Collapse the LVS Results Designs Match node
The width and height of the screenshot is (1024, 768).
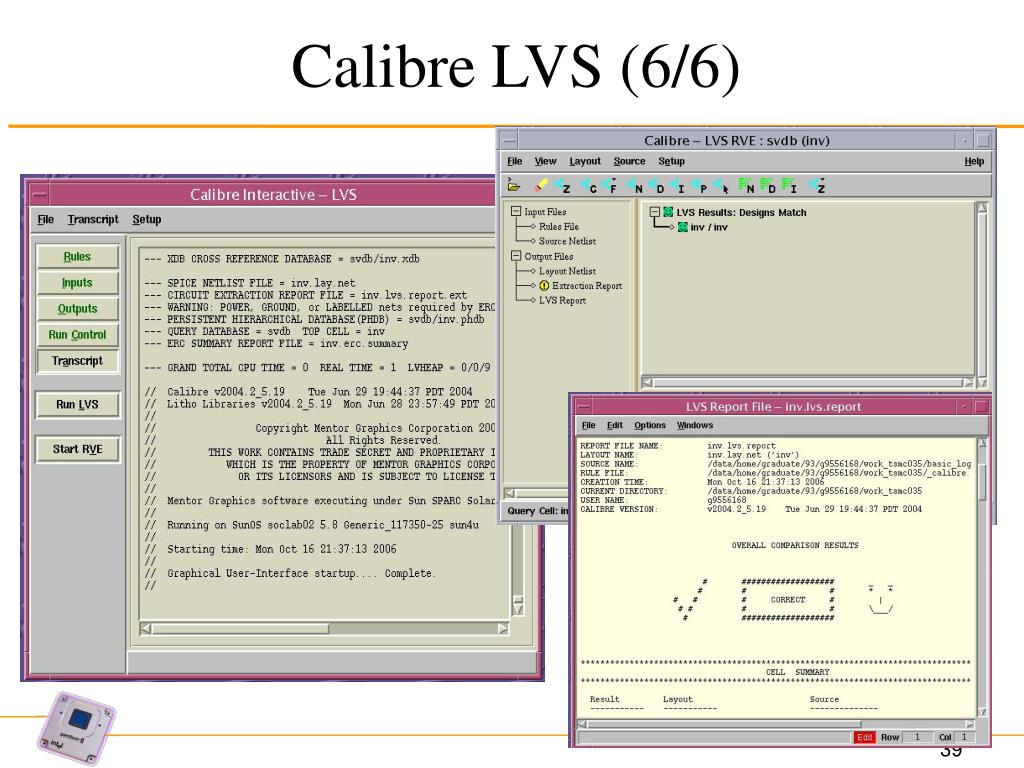pyautogui.click(x=654, y=212)
